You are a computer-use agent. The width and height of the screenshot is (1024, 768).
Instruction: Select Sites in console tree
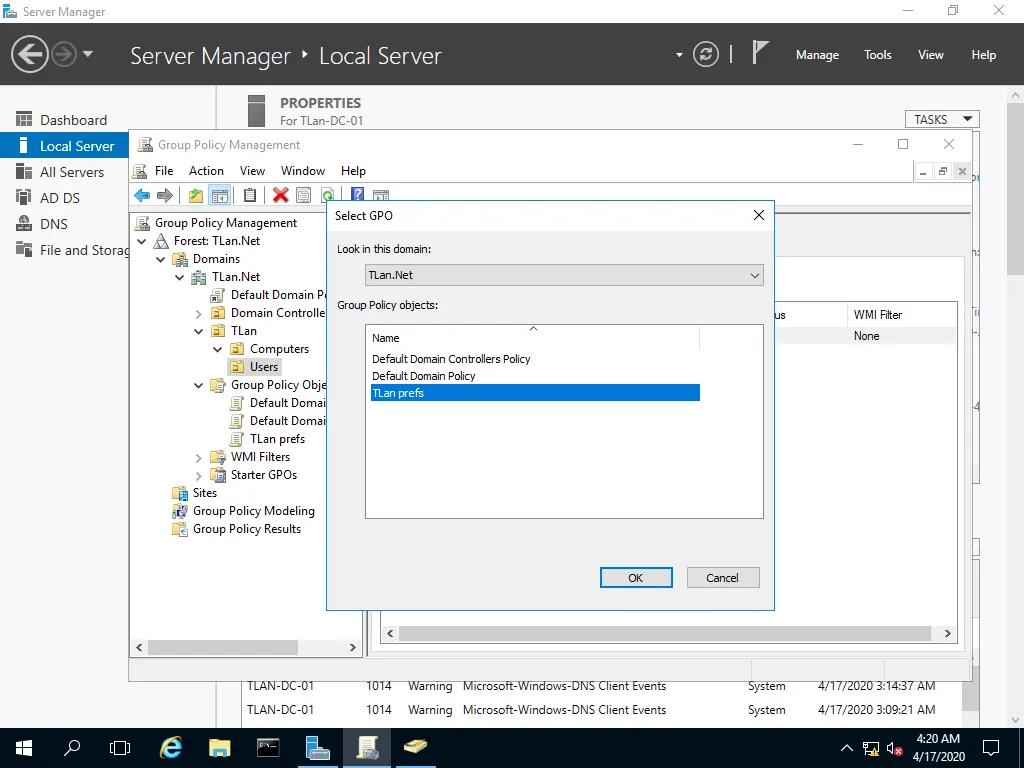(204, 493)
